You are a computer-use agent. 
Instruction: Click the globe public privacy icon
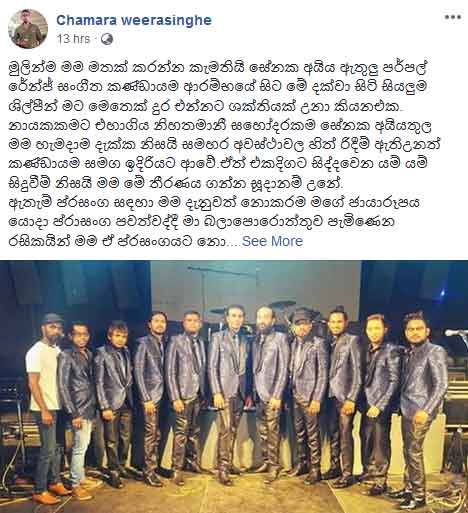(107, 39)
